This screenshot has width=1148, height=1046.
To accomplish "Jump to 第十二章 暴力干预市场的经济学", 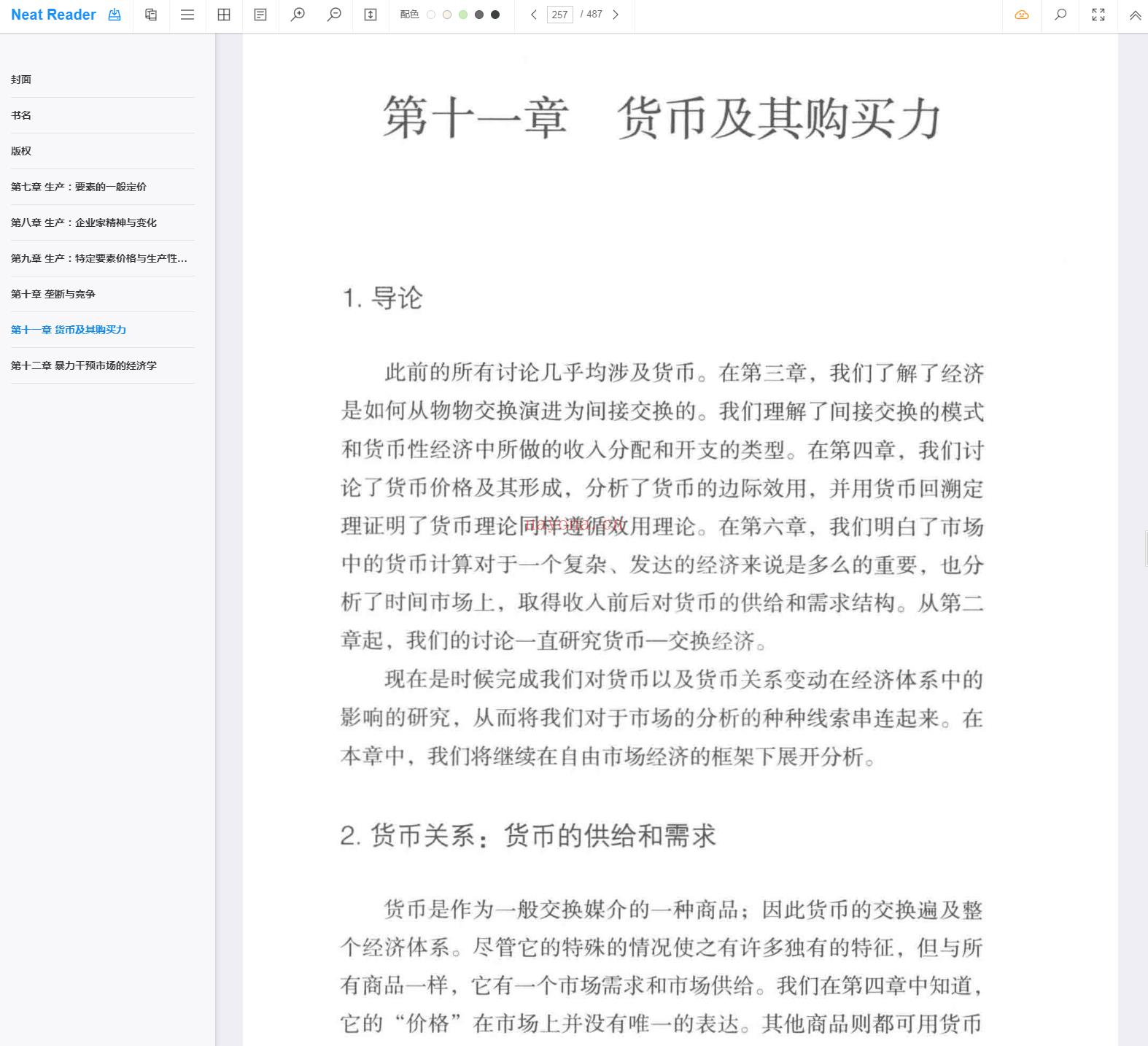I will point(103,365).
